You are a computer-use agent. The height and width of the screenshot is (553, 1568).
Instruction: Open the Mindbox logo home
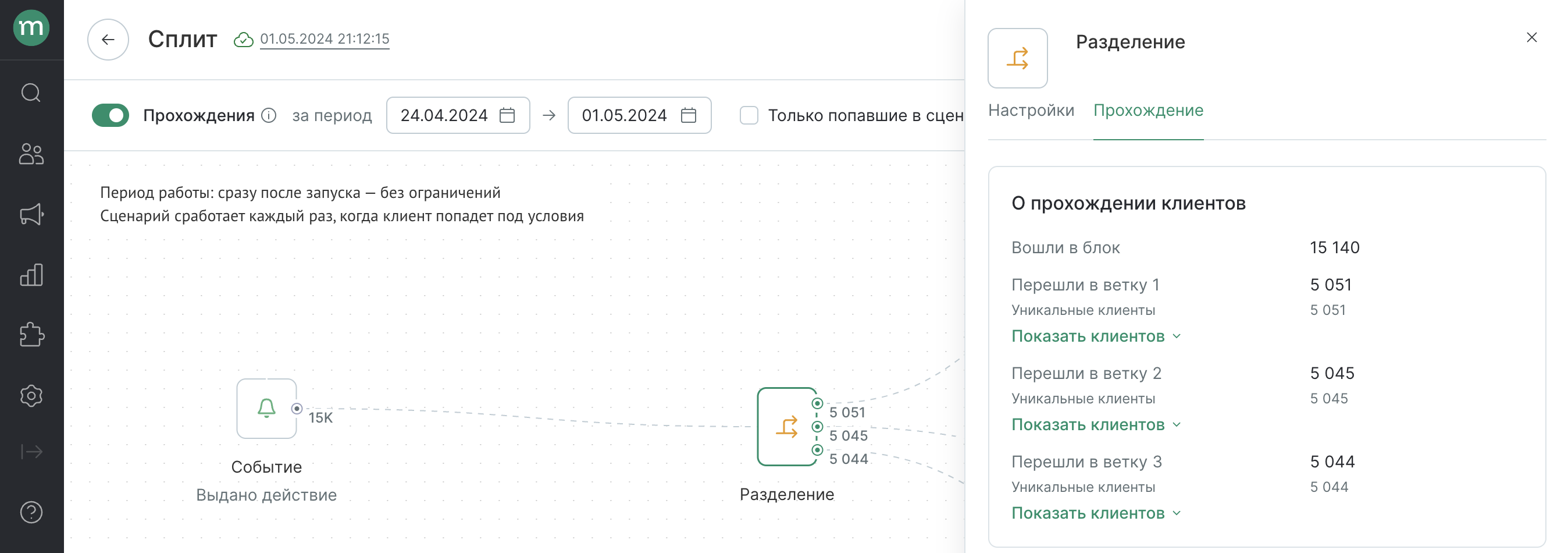31,28
